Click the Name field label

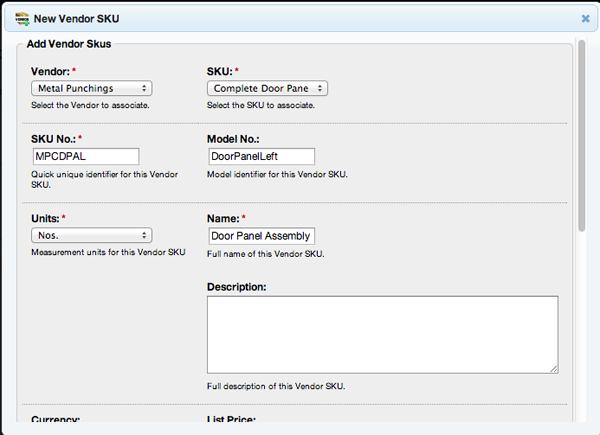[224, 217]
